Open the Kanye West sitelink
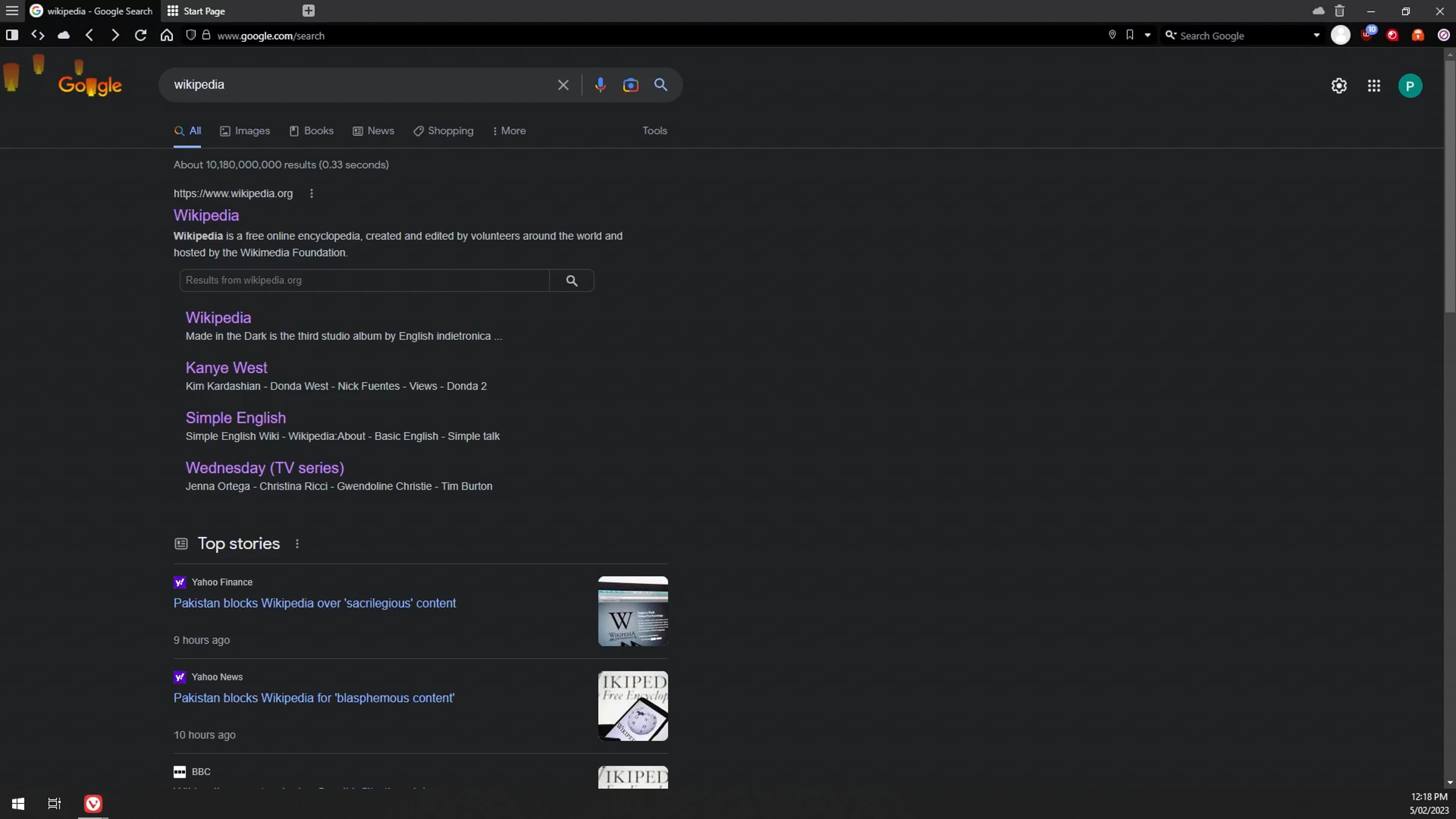This screenshot has width=1456, height=819. (226, 368)
